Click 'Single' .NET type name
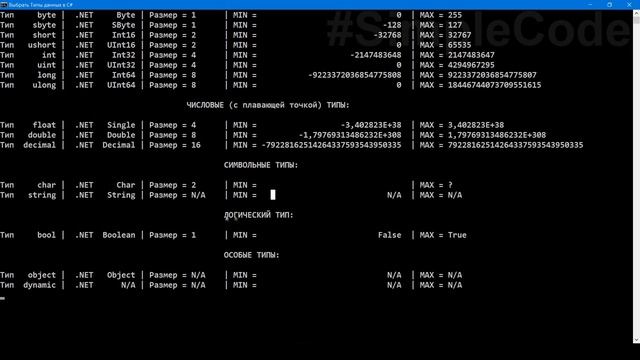The image size is (640, 360). 121,125
